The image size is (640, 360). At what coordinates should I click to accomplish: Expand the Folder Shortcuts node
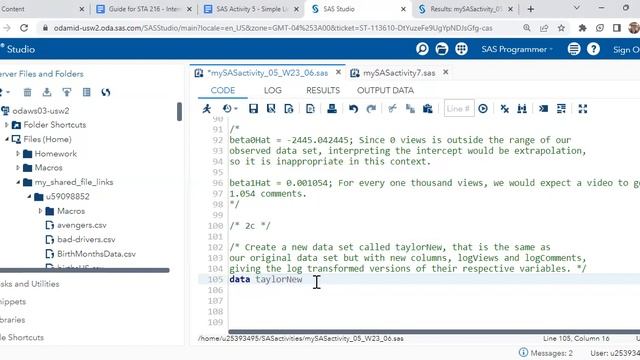coord(7,125)
